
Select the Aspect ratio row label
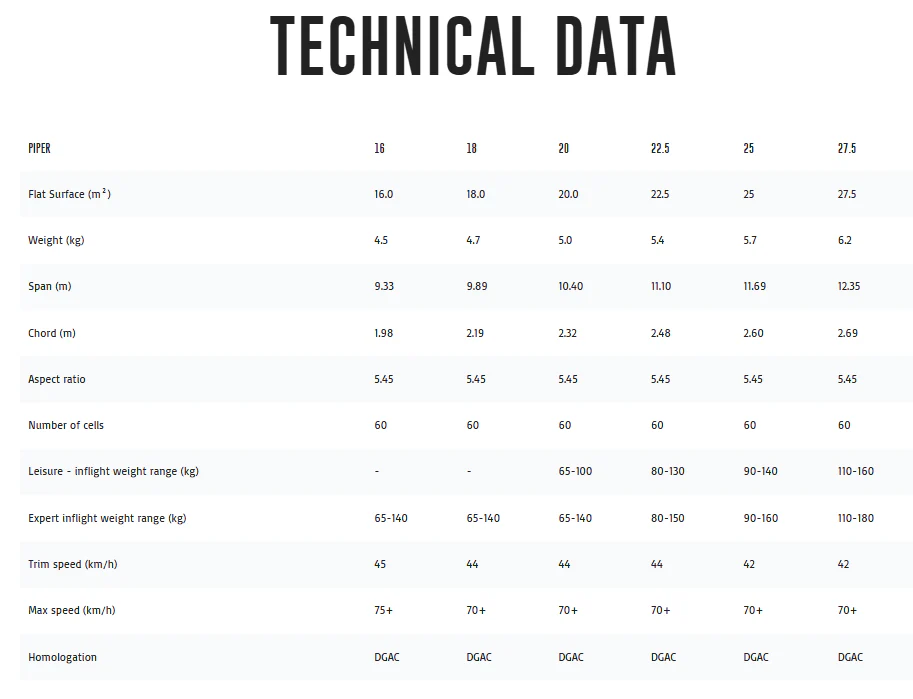click(x=56, y=379)
